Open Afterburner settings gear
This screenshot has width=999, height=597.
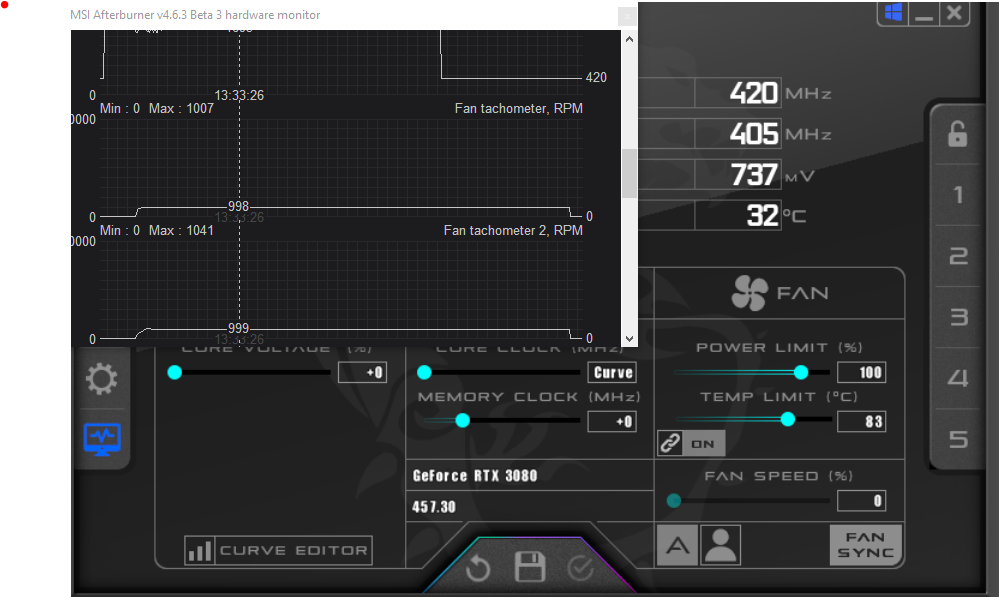102,380
